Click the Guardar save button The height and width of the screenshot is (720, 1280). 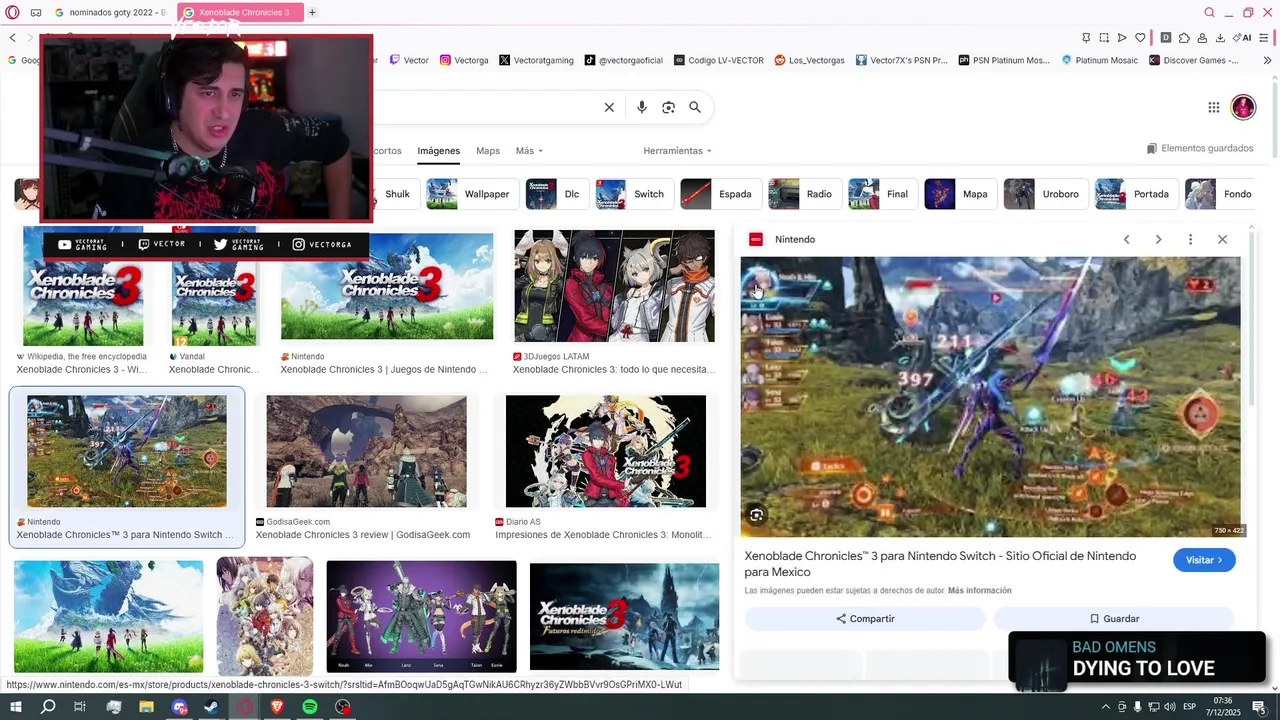click(1114, 619)
